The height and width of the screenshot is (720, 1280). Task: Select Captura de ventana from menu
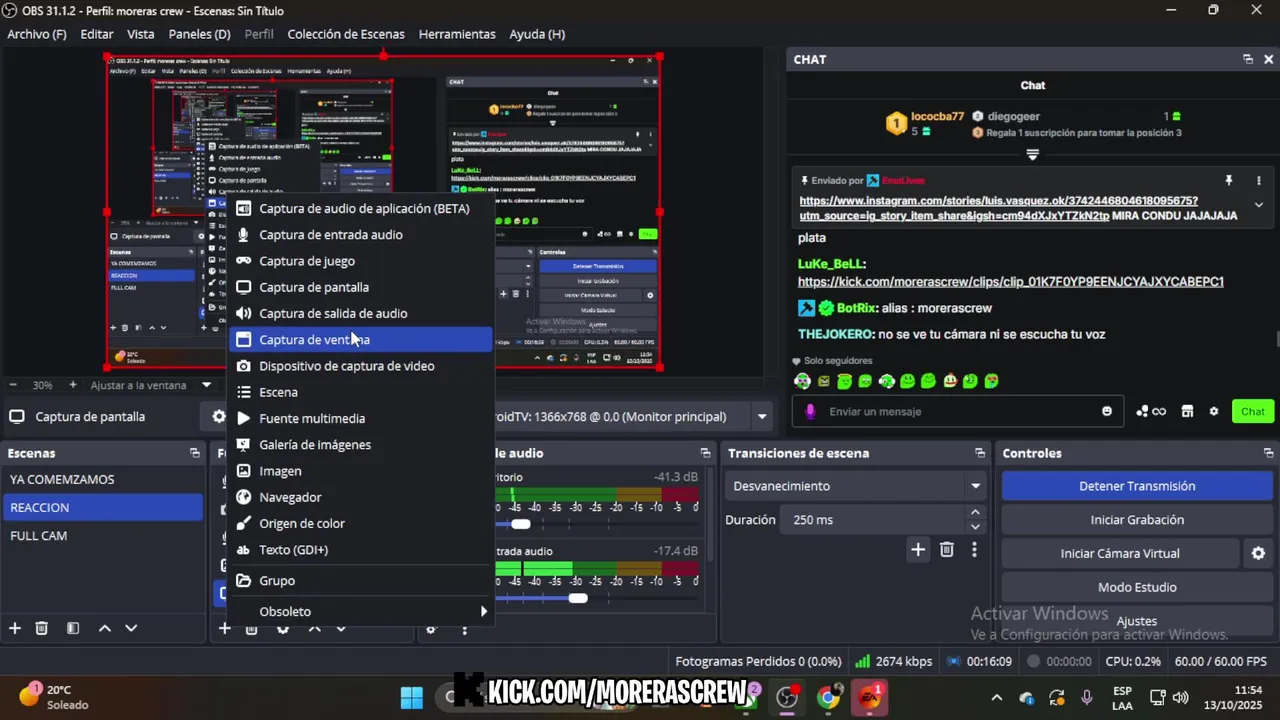pyautogui.click(x=360, y=339)
